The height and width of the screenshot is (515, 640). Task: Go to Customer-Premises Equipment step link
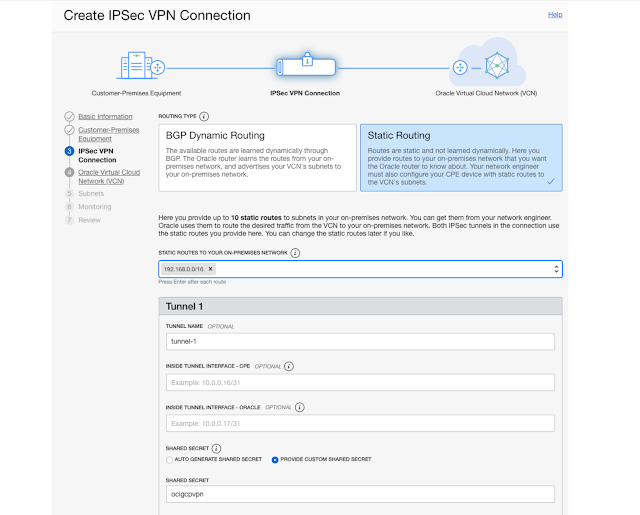[109, 134]
